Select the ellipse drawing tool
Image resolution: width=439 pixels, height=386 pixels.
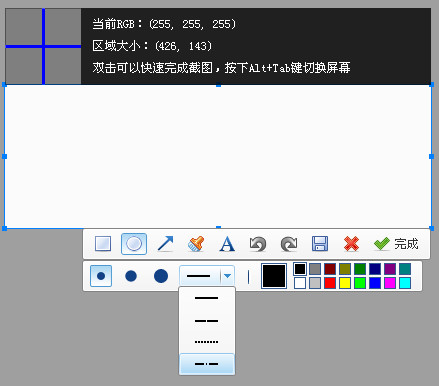tap(134, 244)
